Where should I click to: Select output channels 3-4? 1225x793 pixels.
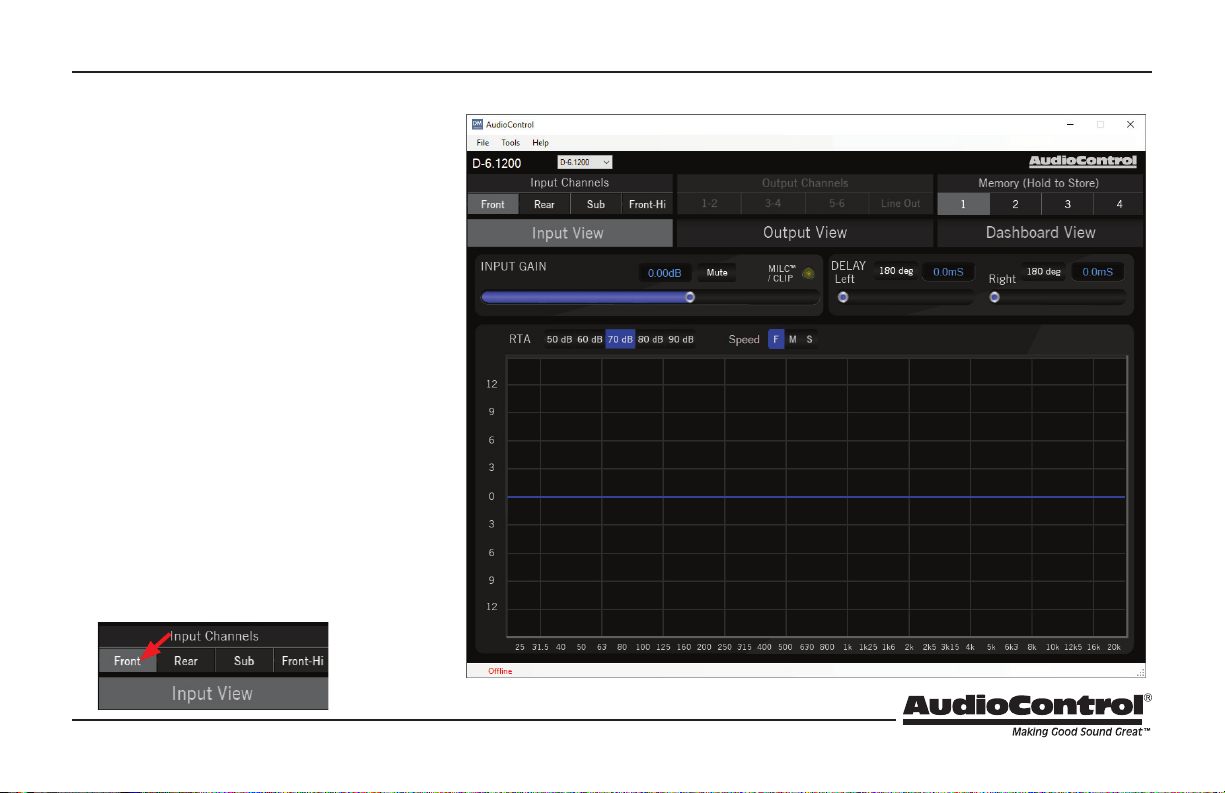[773, 204]
